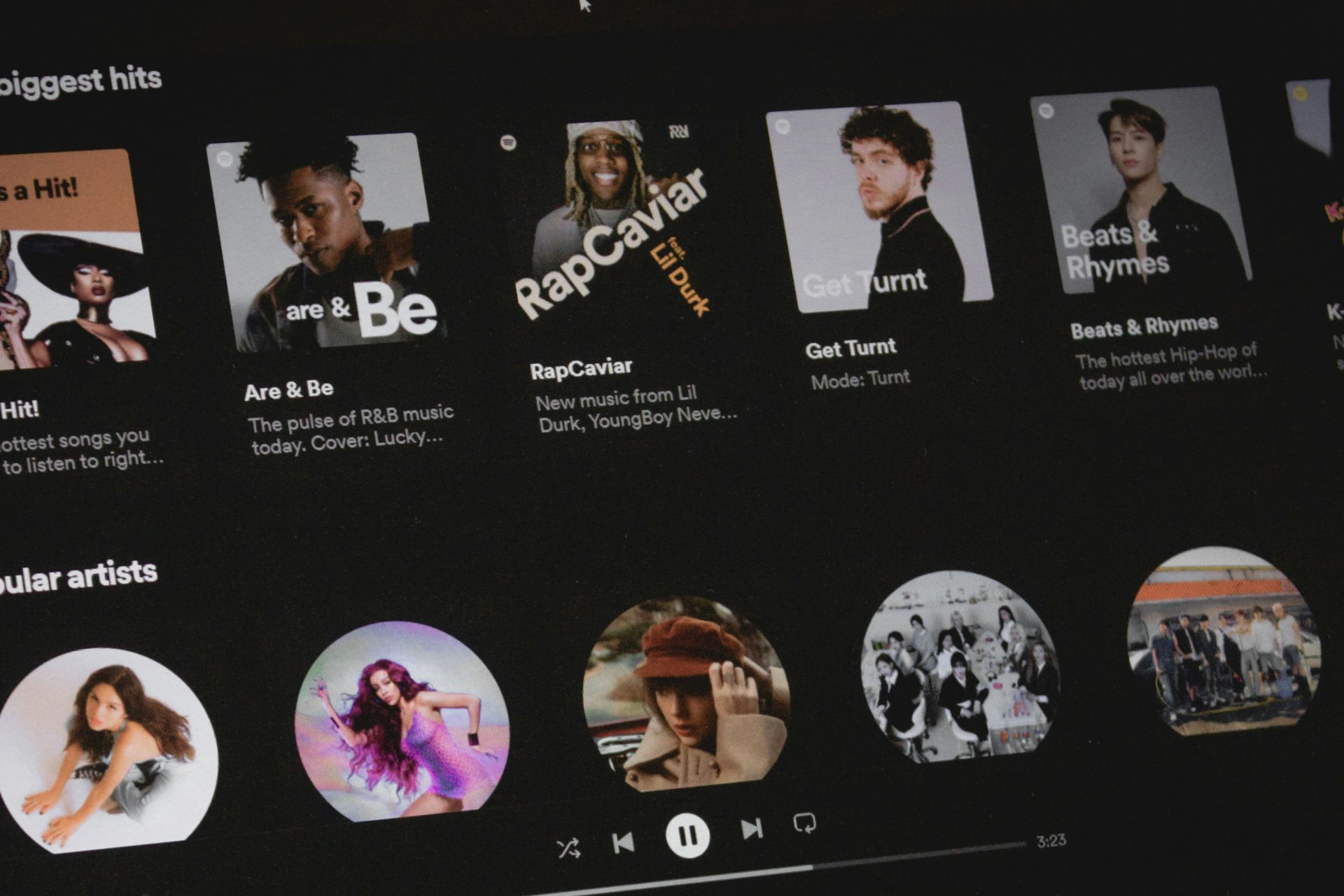Skip to previous track
The height and width of the screenshot is (896, 1344).
tap(623, 843)
